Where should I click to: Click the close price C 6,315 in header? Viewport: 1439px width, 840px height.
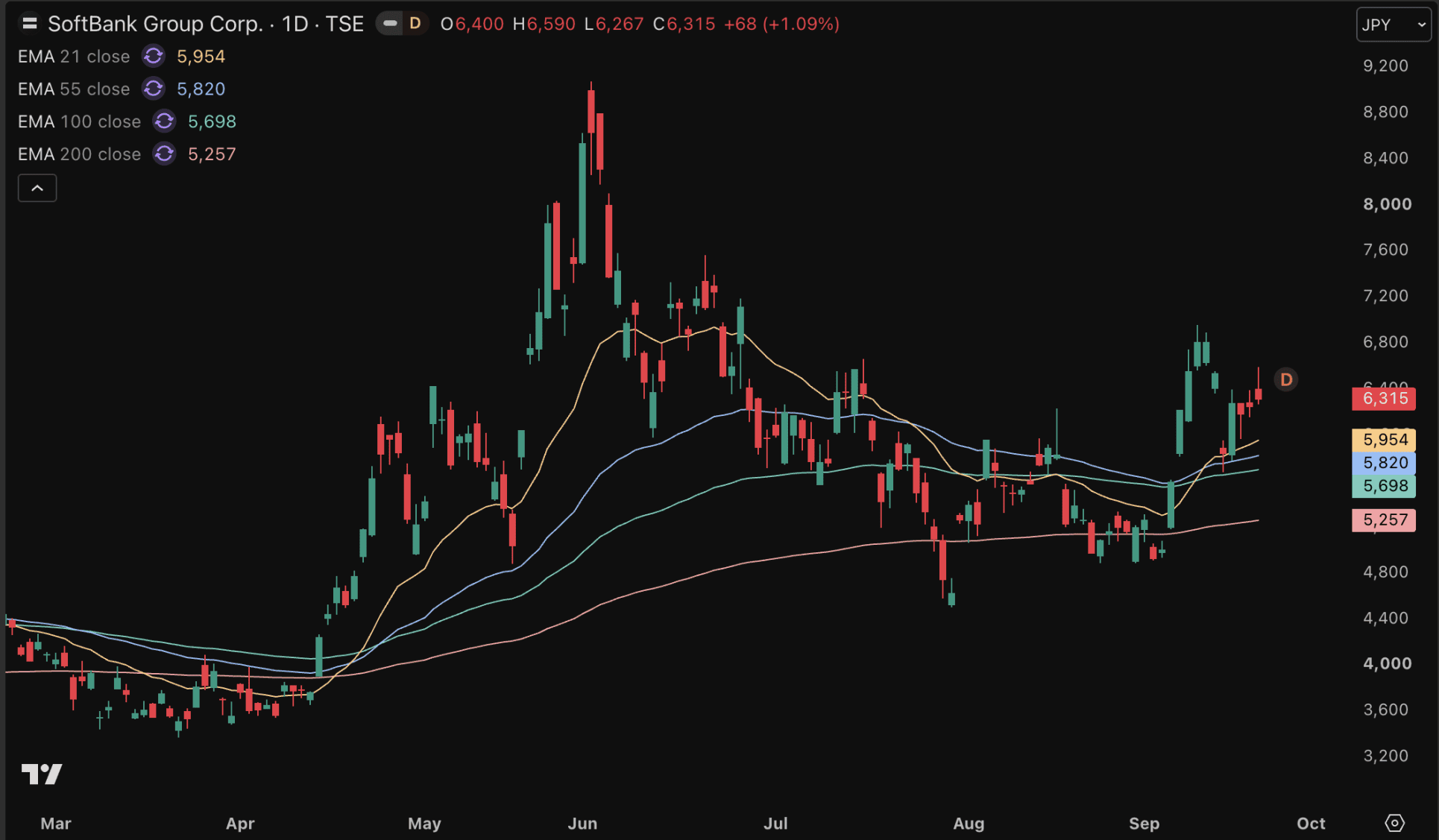684,24
